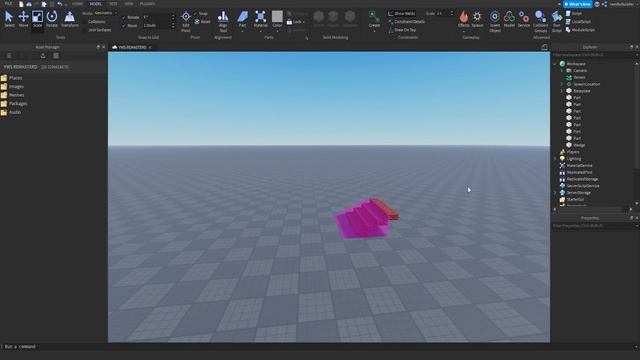Toggle Draw On Top option
This screenshot has width=640, height=360.
click(402, 30)
